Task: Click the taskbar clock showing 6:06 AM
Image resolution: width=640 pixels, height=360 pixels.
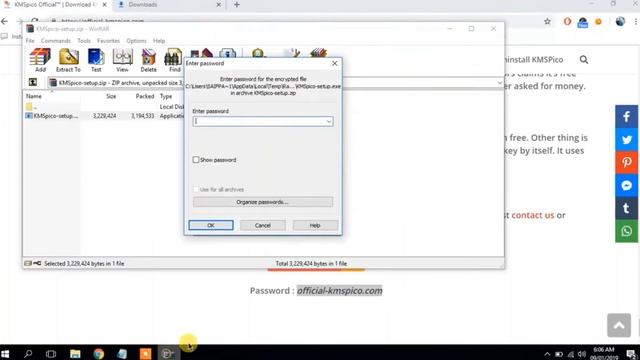Action: click(x=604, y=354)
